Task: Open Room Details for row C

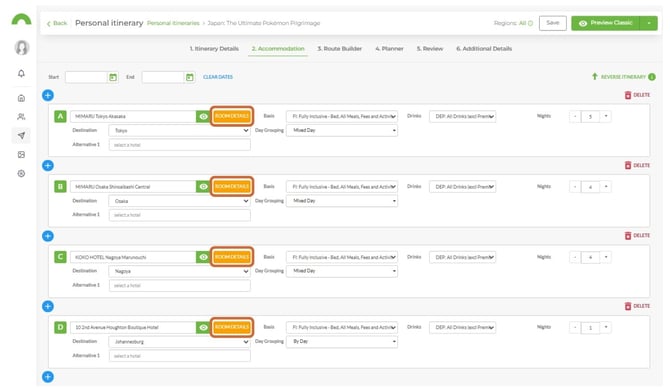Action: 232,257
